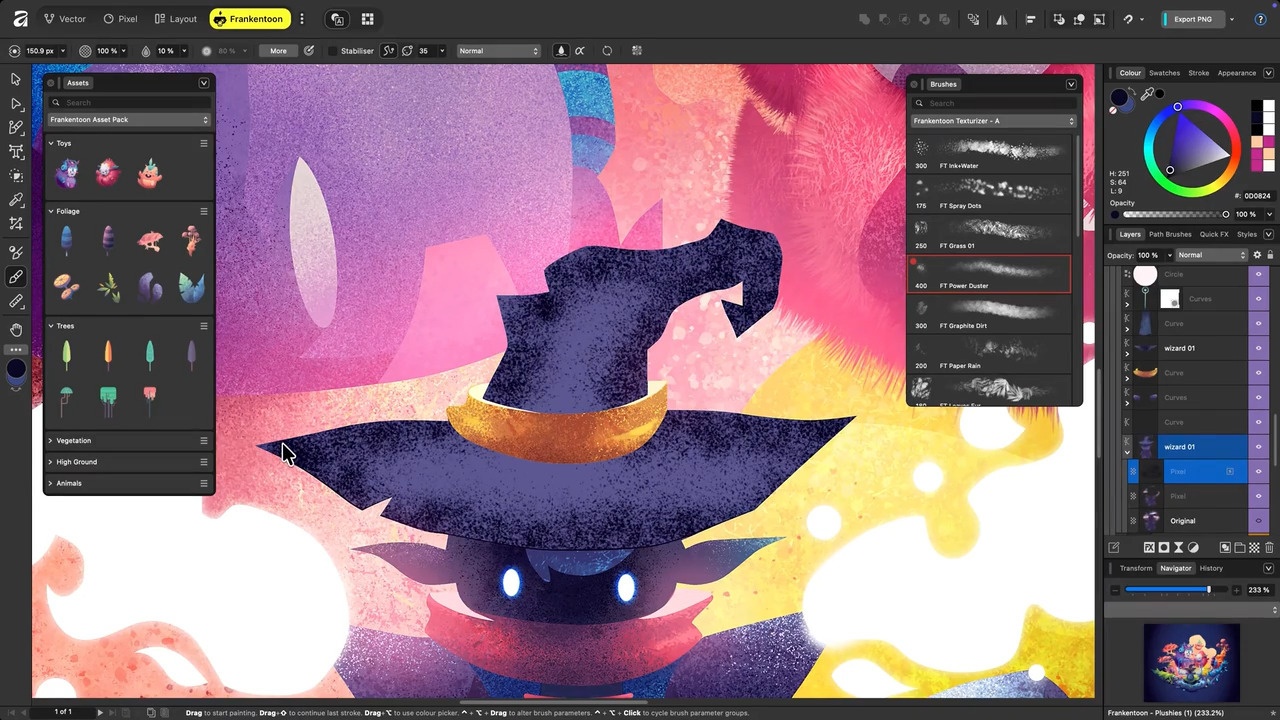This screenshot has width=1280, height=720.
Task: Click the Navigator preview thumbnail
Action: coord(1191,664)
